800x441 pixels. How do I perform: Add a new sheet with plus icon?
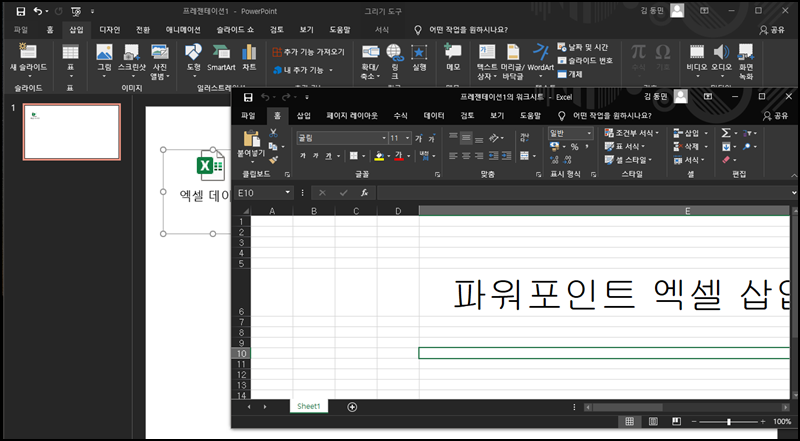pyautogui.click(x=352, y=407)
